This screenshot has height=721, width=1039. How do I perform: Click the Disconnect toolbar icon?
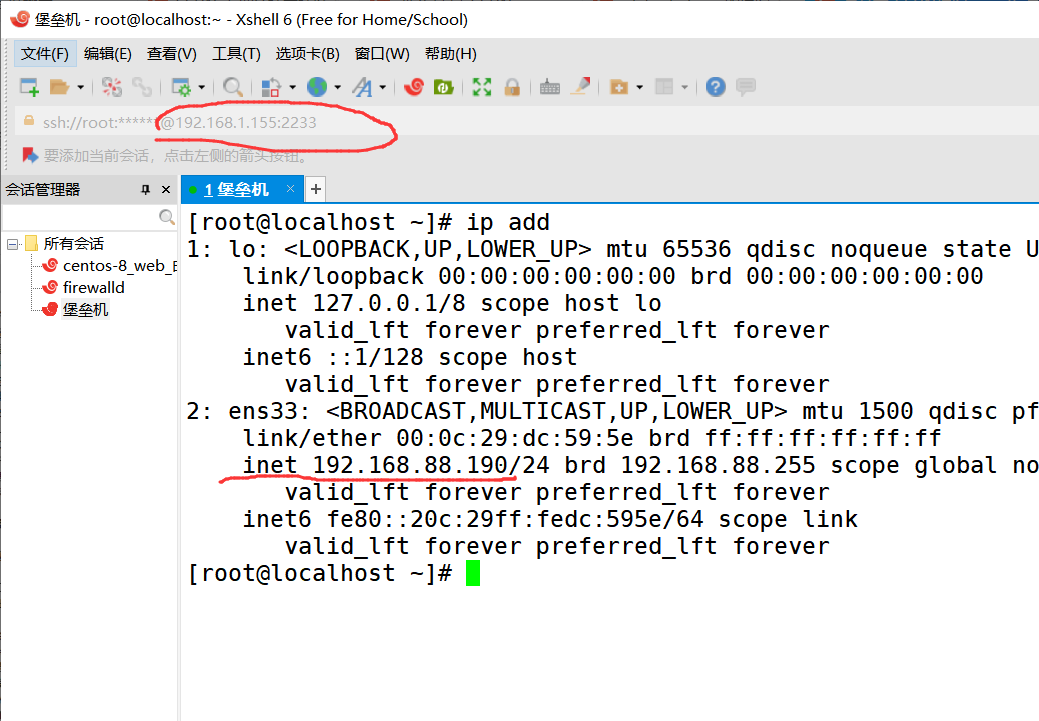(112, 87)
